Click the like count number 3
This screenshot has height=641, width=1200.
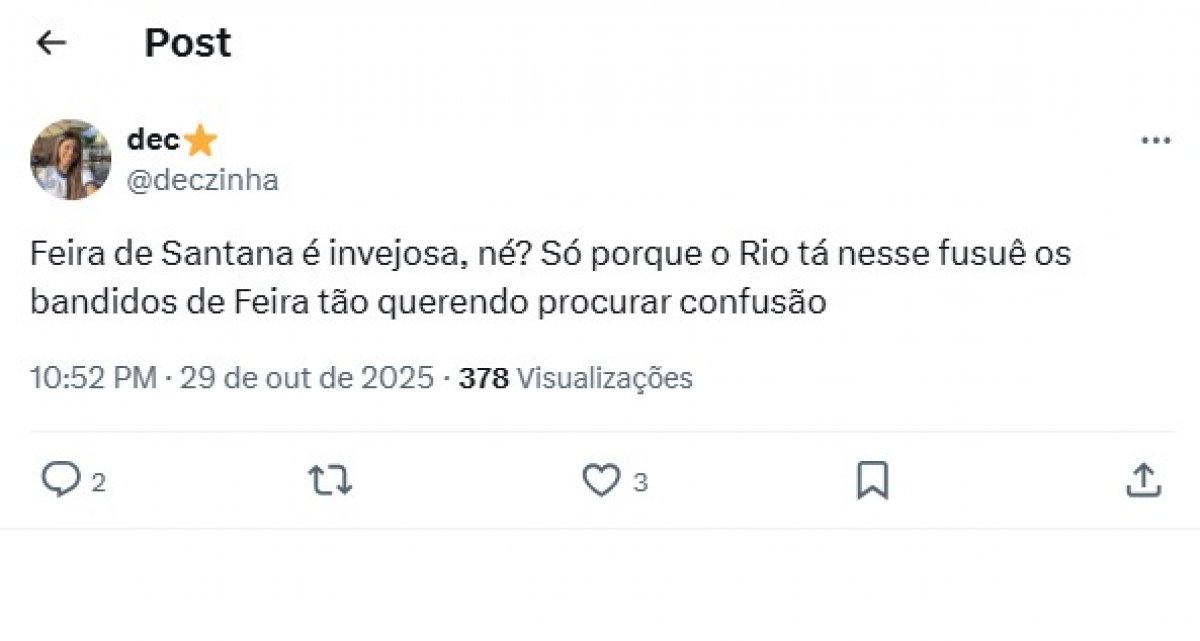point(640,483)
